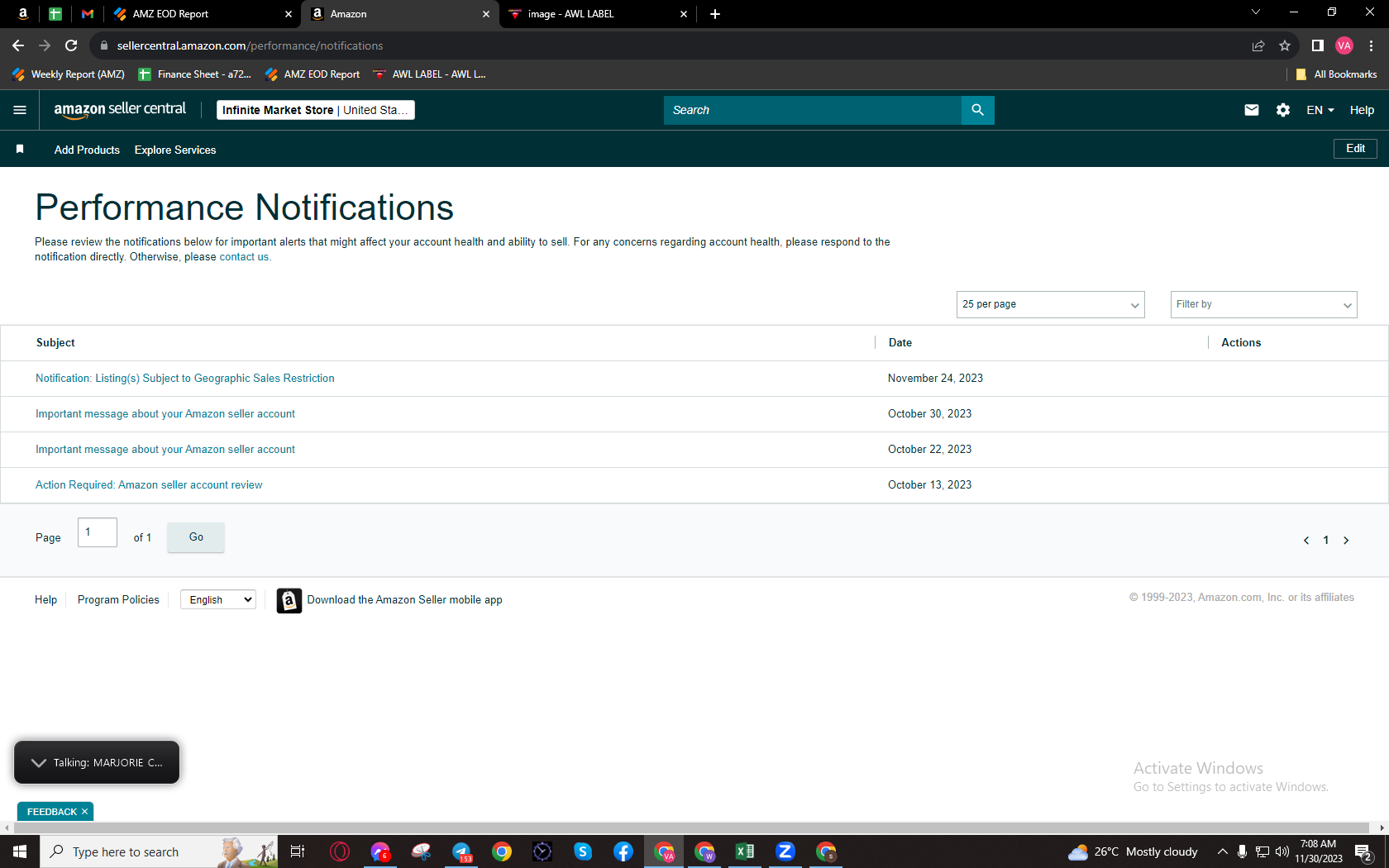Go to next page arrow
Screen dimensions: 1389x868
1346,541
